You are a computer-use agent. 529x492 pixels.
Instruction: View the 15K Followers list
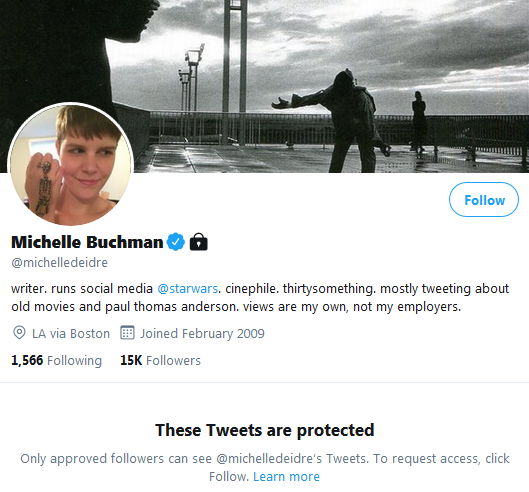[160, 360]
